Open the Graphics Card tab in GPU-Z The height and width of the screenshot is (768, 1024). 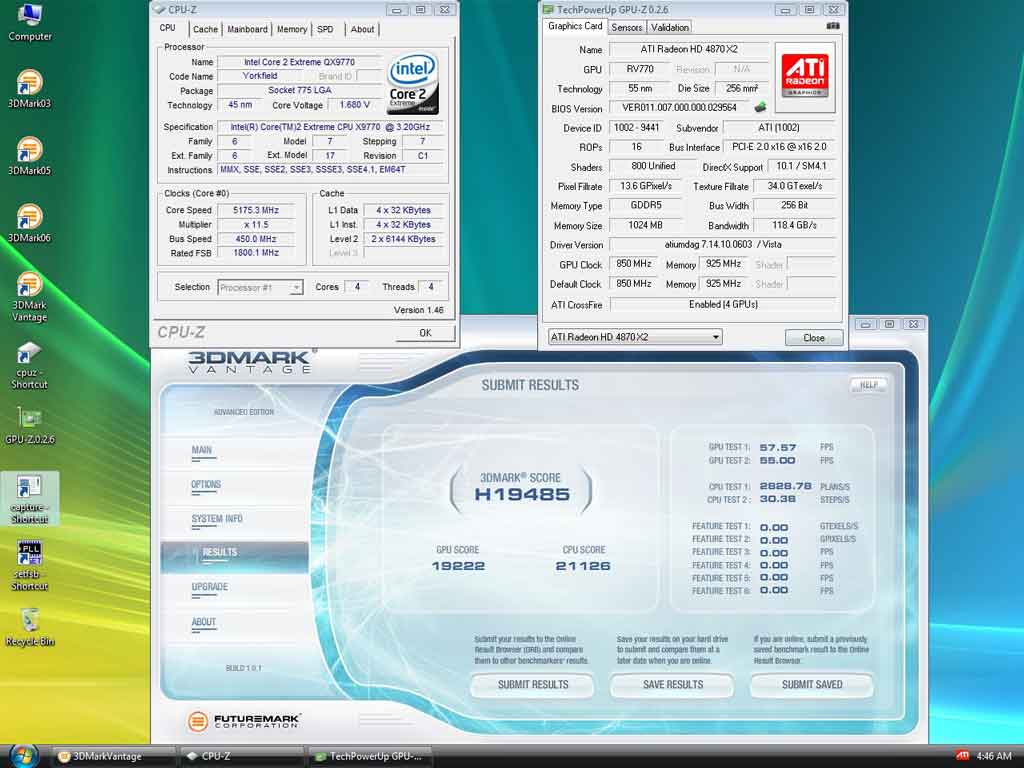(575, 26)
